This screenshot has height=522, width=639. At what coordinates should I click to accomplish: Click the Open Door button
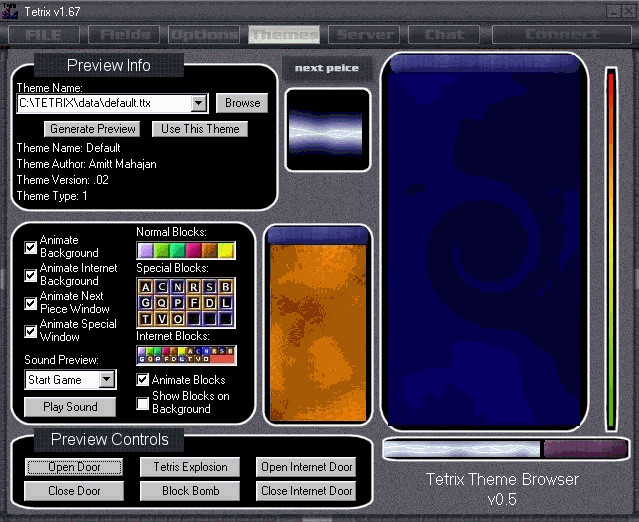74,467
